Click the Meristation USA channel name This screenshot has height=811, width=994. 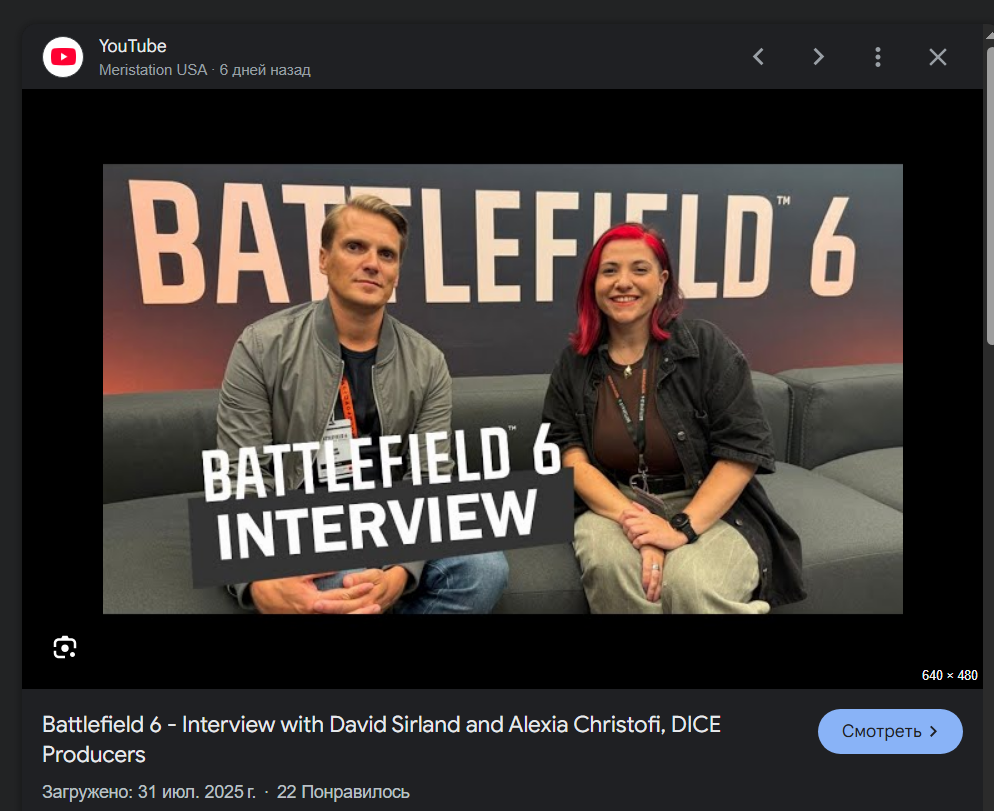click(x=153, y=70)
